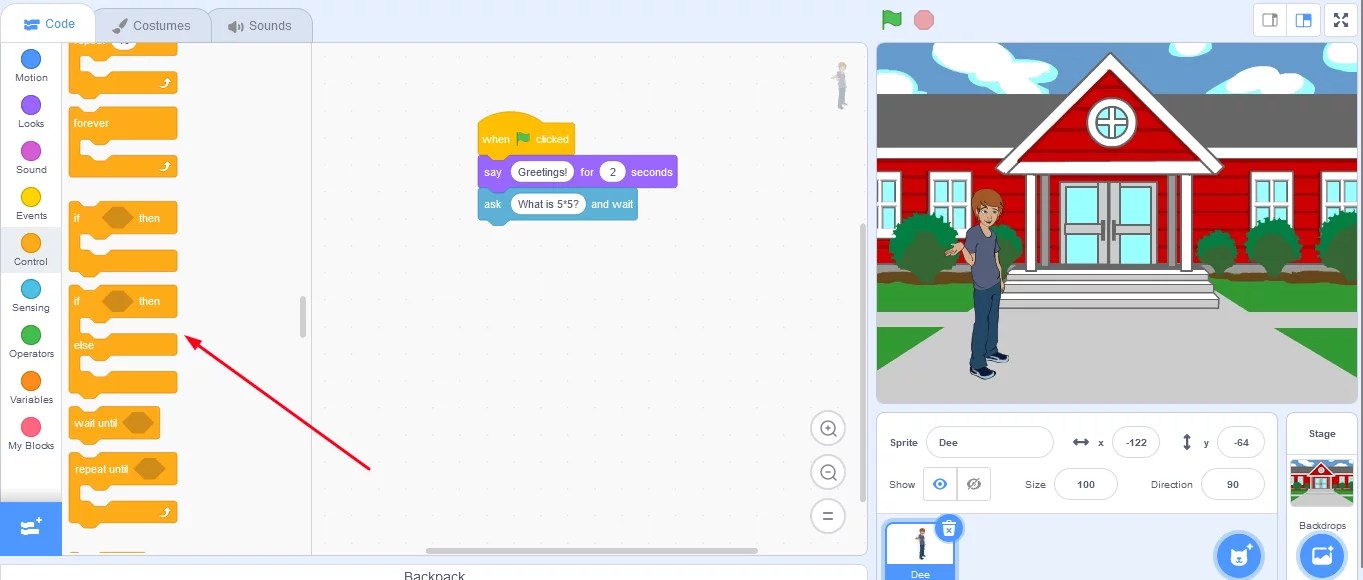Show the Dee sprite with eye toggle
Image resolution: width=1363 pixels, height=580 pixels.
click(939, 484)
